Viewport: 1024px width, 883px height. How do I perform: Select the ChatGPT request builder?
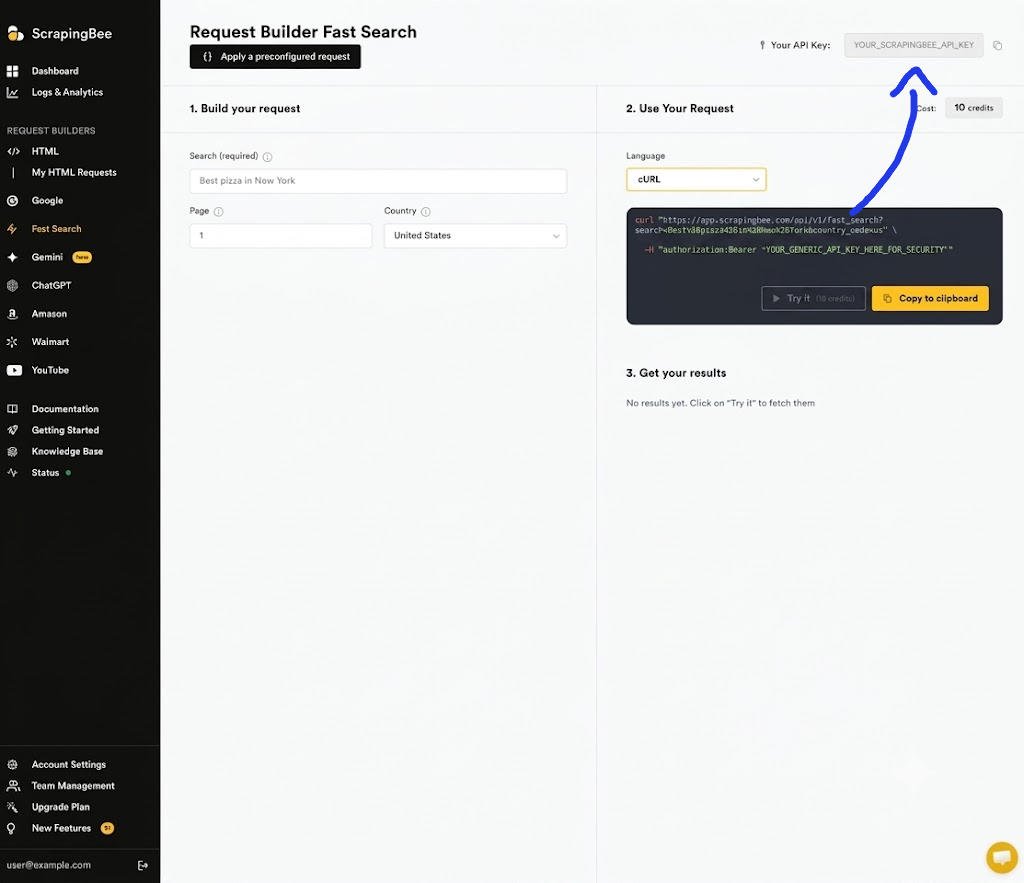coord(51,285)
